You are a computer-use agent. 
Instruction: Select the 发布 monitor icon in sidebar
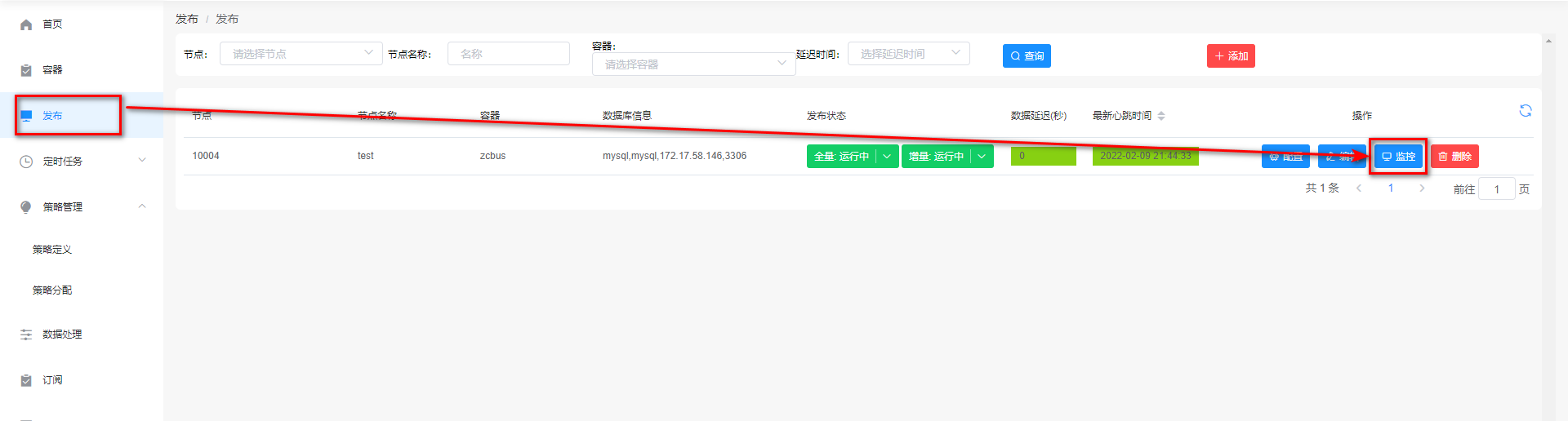[x=26, y=116]
